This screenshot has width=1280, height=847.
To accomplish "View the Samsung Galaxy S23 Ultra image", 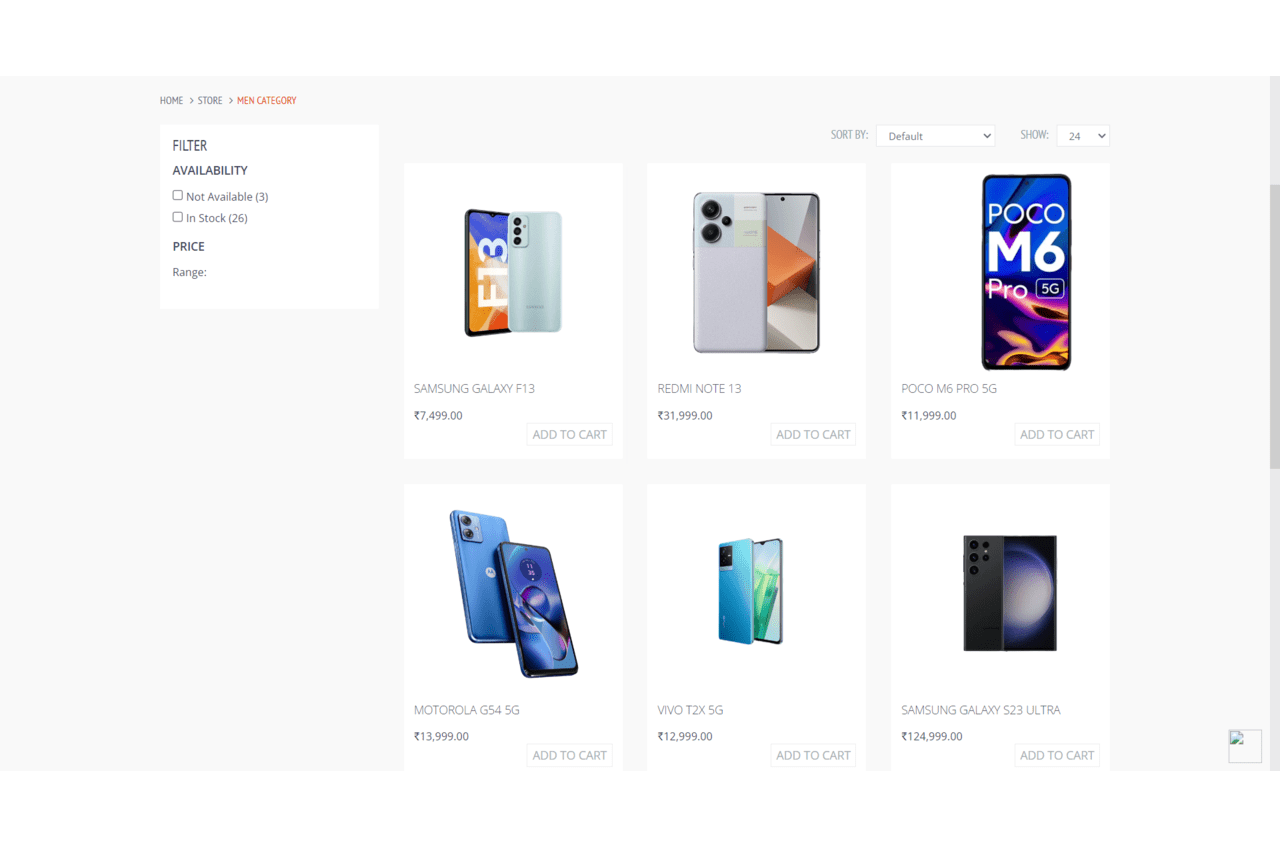I will (x=1010, y=593).
